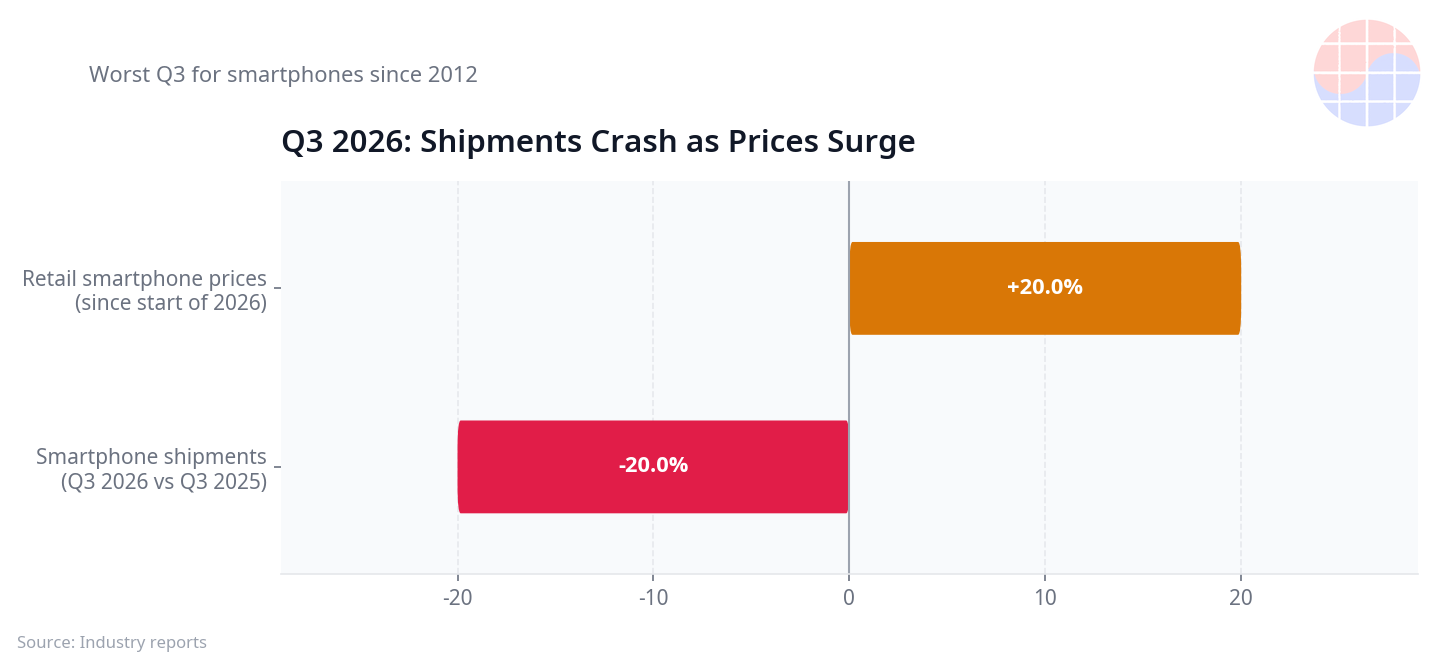Image resolution: width=1440 pixels, height=660 pixels.
Task: Click the Retail smartphone prices axis label
Action: pos(145,290)
